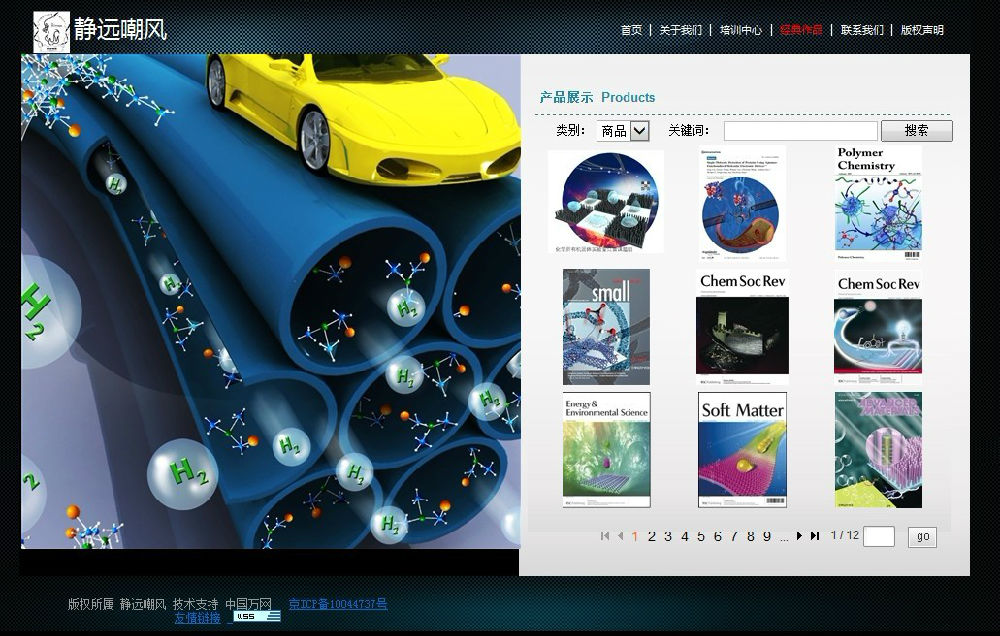Click the 静远嘲风 site logo icon
The width and height of the screenshot is (1000, 636).
coord(52,32)
